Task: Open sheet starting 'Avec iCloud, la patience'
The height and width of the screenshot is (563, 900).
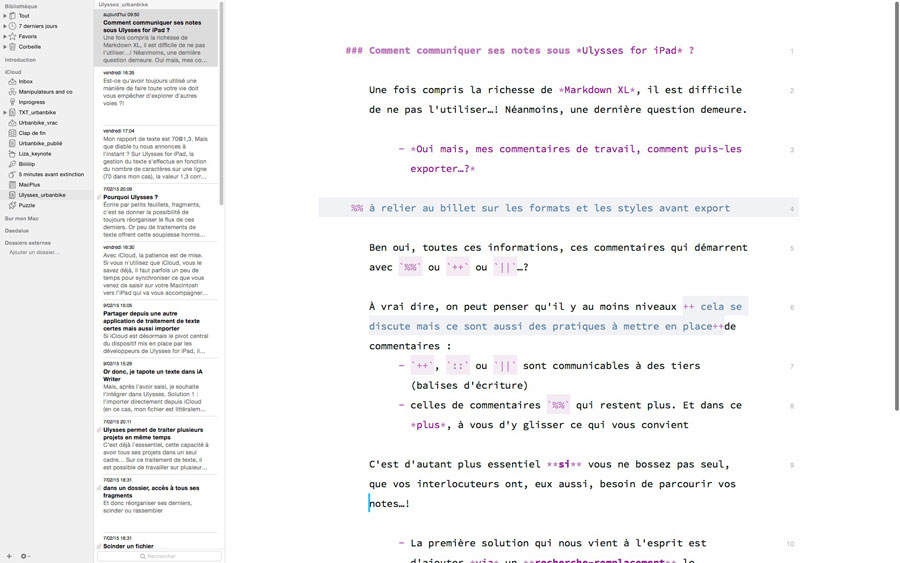Action: (156, 271)
